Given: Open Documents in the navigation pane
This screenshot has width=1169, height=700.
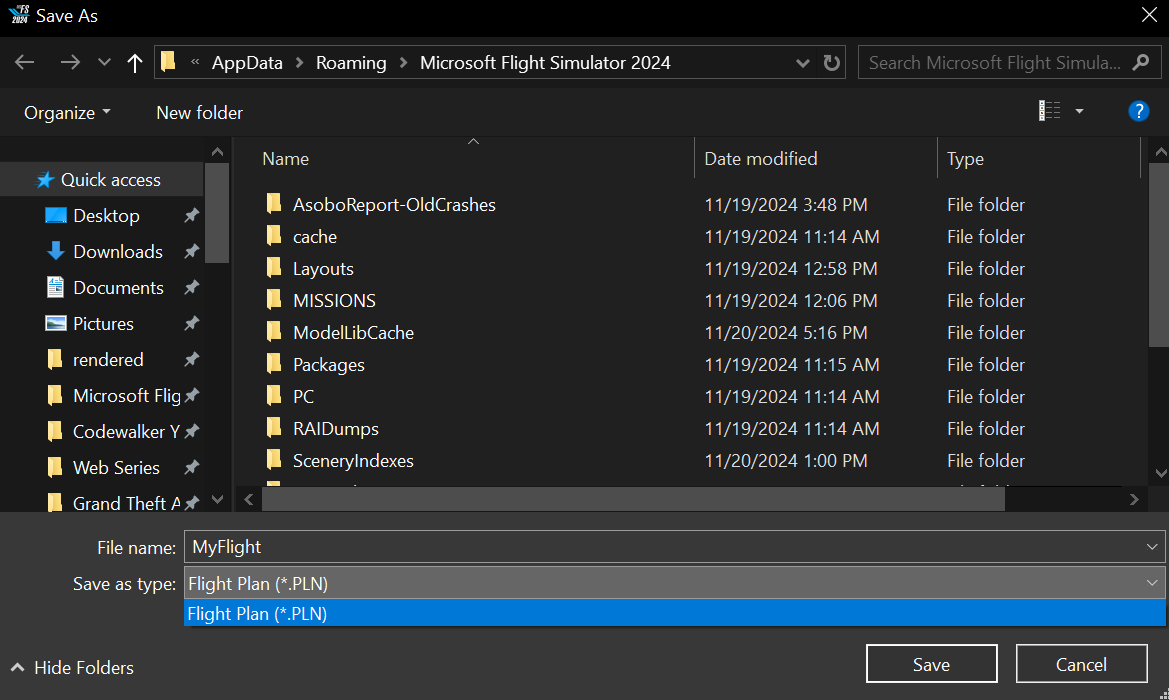Looking at the screenshot, I should point(118,288).
